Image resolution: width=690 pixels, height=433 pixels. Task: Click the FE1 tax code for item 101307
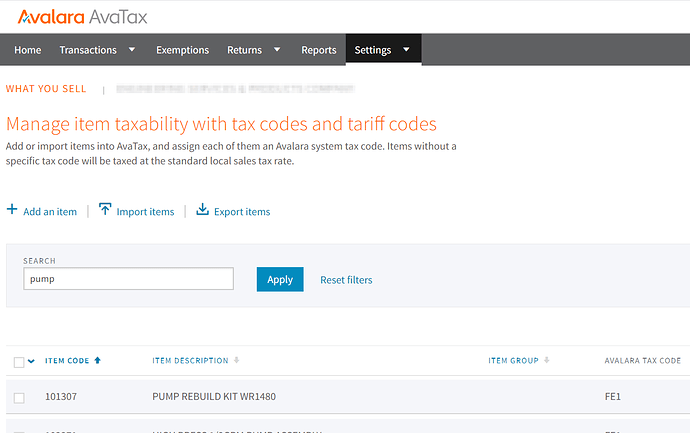click(613, 396)
